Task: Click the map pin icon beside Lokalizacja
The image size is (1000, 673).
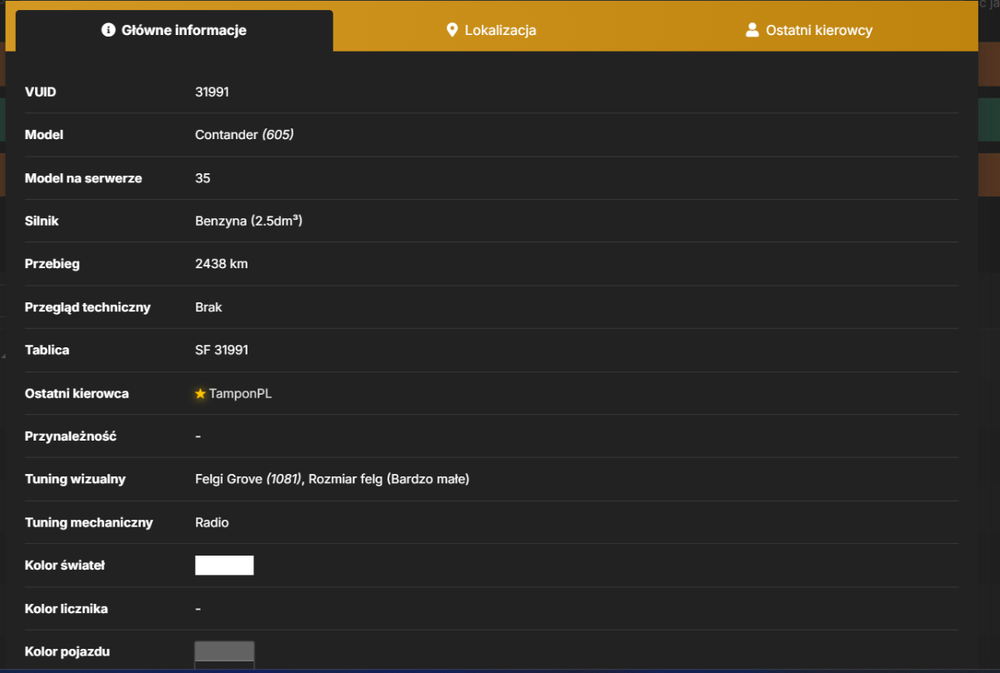Action: pyautogui.click(x=452, y=30)
